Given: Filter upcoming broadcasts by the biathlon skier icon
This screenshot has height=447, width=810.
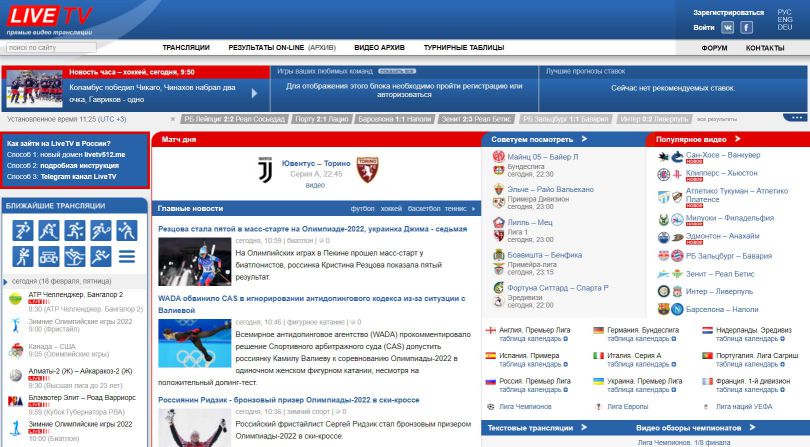Looking at the screenshot, I should (75, 256).
